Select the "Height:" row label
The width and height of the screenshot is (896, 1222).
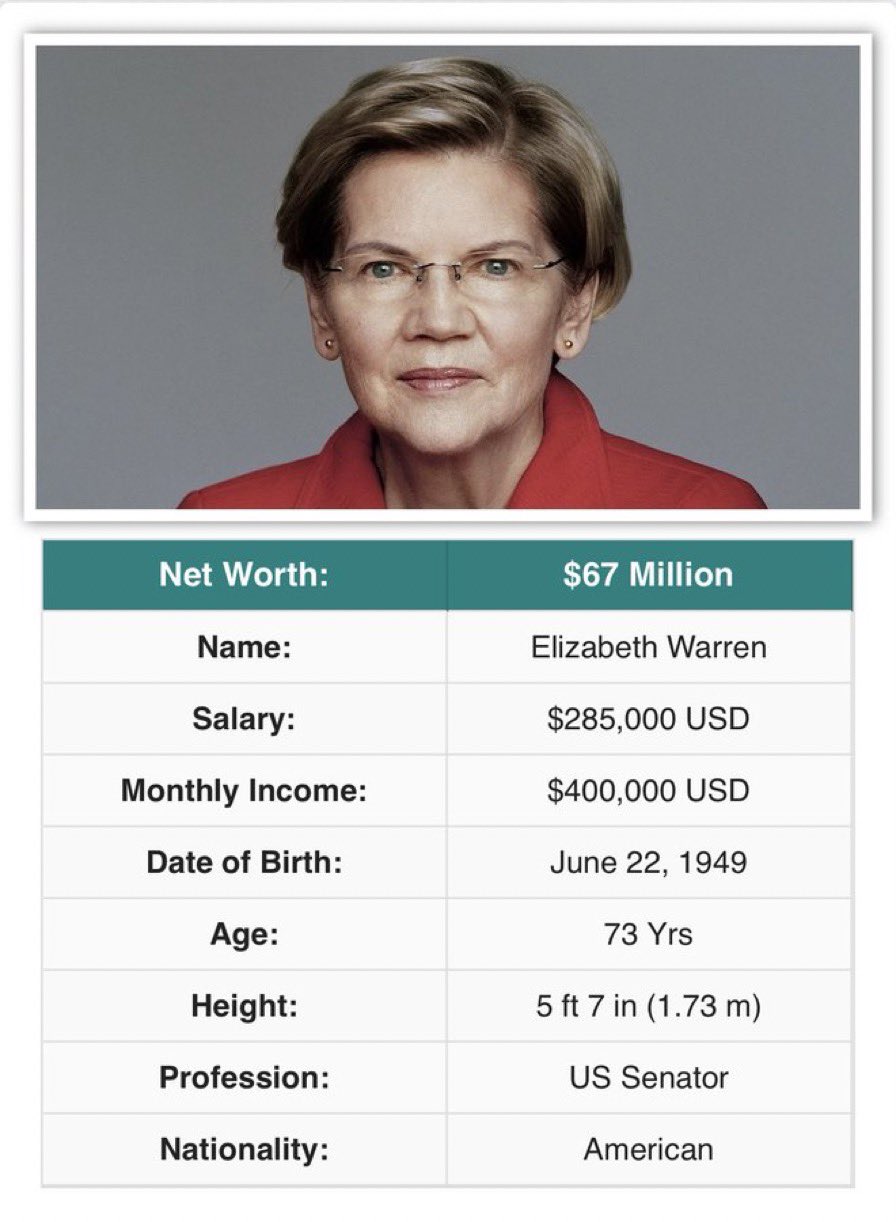coord(244,1006)
